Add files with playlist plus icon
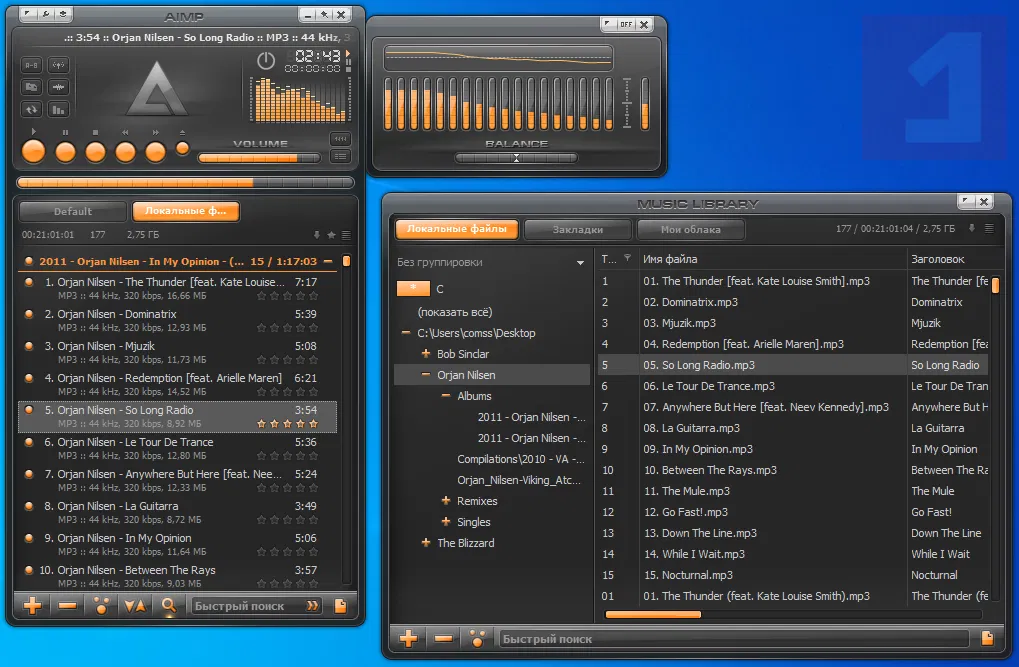 [32, 606]
